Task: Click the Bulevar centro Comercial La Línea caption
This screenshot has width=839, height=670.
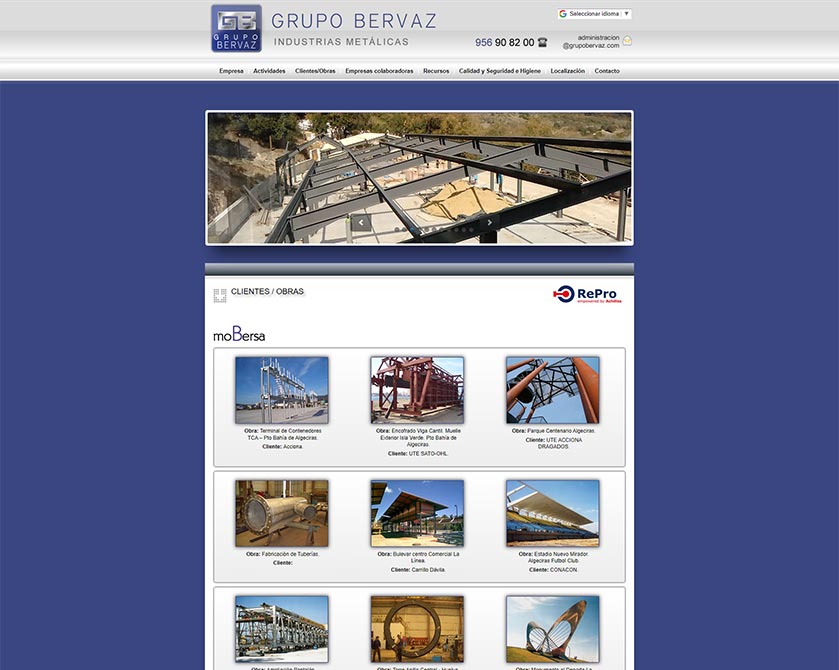Action: point(418,557)
